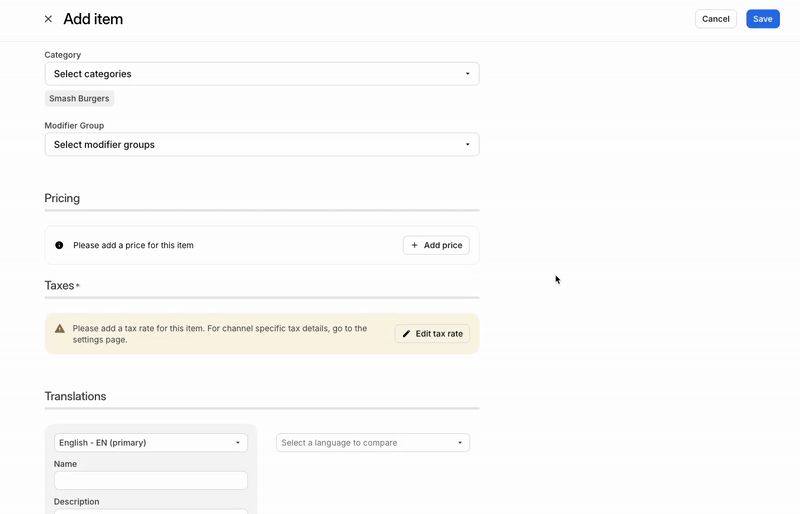Save the new item
Image resolution: width=800 pixels, height=514 pixels.
763,19
